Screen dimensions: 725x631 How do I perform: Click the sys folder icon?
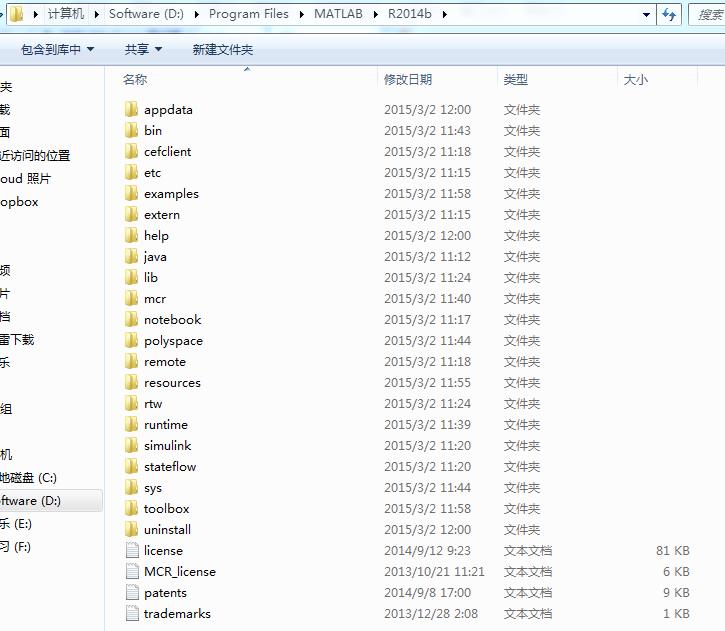(x=132, y=488)
